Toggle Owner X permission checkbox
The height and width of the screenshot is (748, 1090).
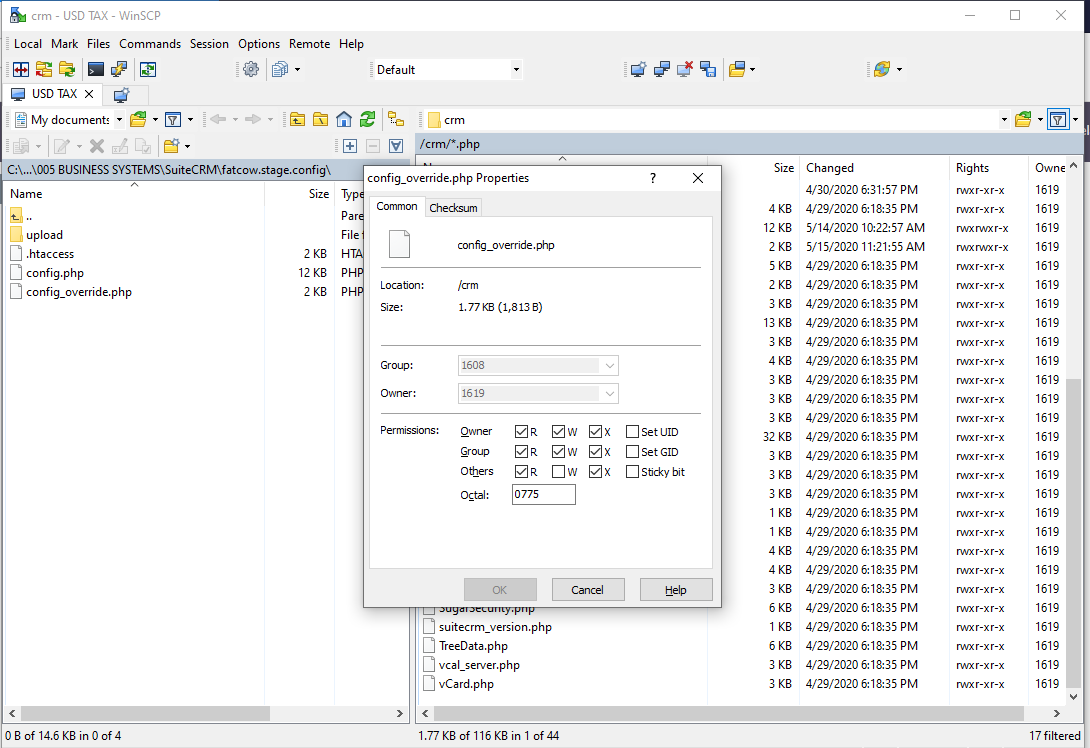pos(595,432)
